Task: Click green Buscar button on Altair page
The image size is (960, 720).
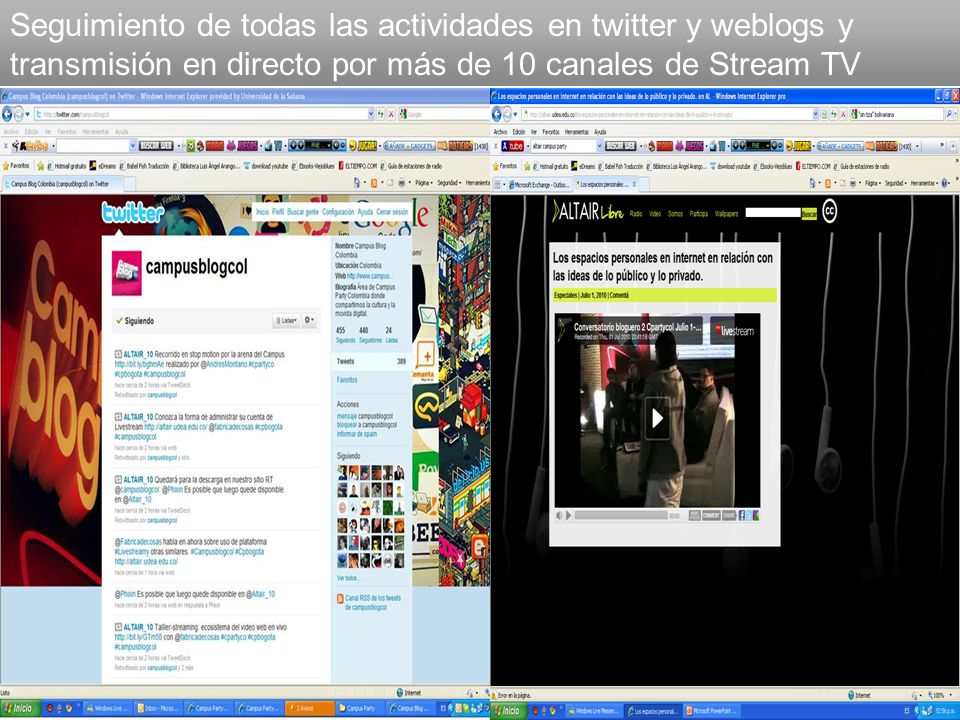Action: click(x=809, y=214)
